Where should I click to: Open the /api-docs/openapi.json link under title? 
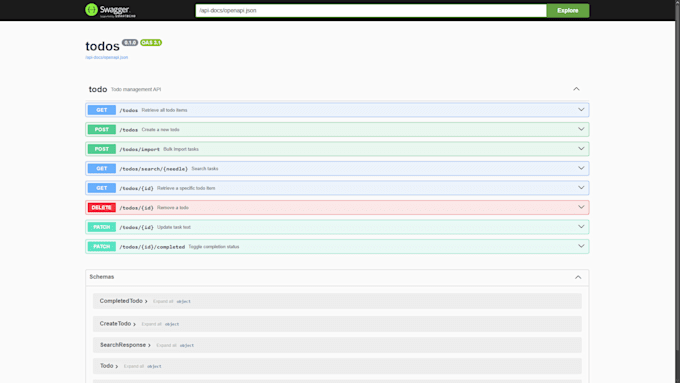107,57
